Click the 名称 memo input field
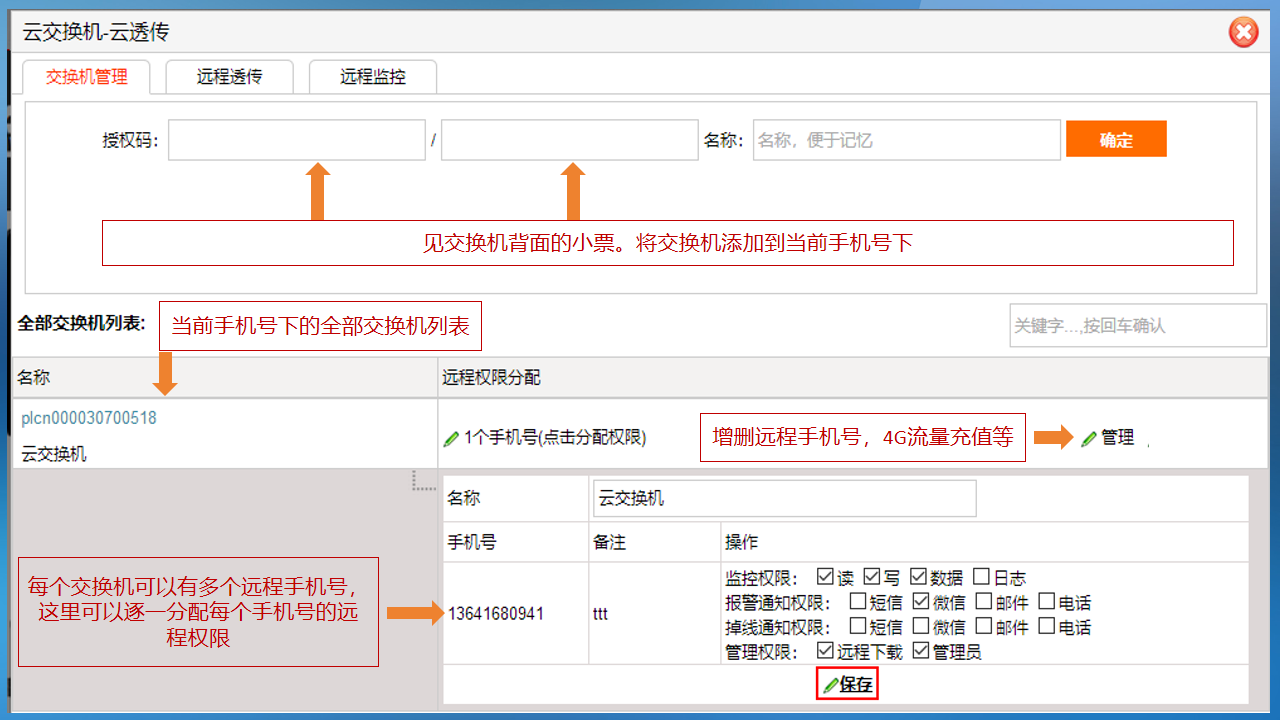 click(x=907, y=140)
